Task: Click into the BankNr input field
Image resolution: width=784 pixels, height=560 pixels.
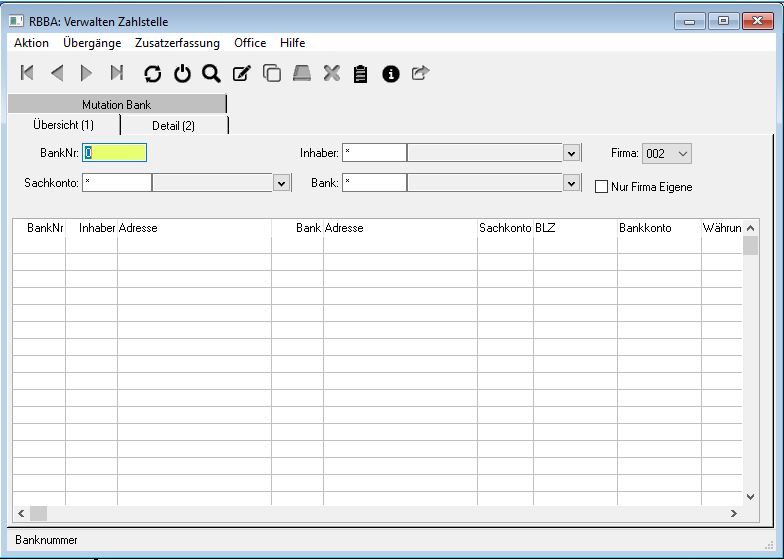Action: click(115, 153)
